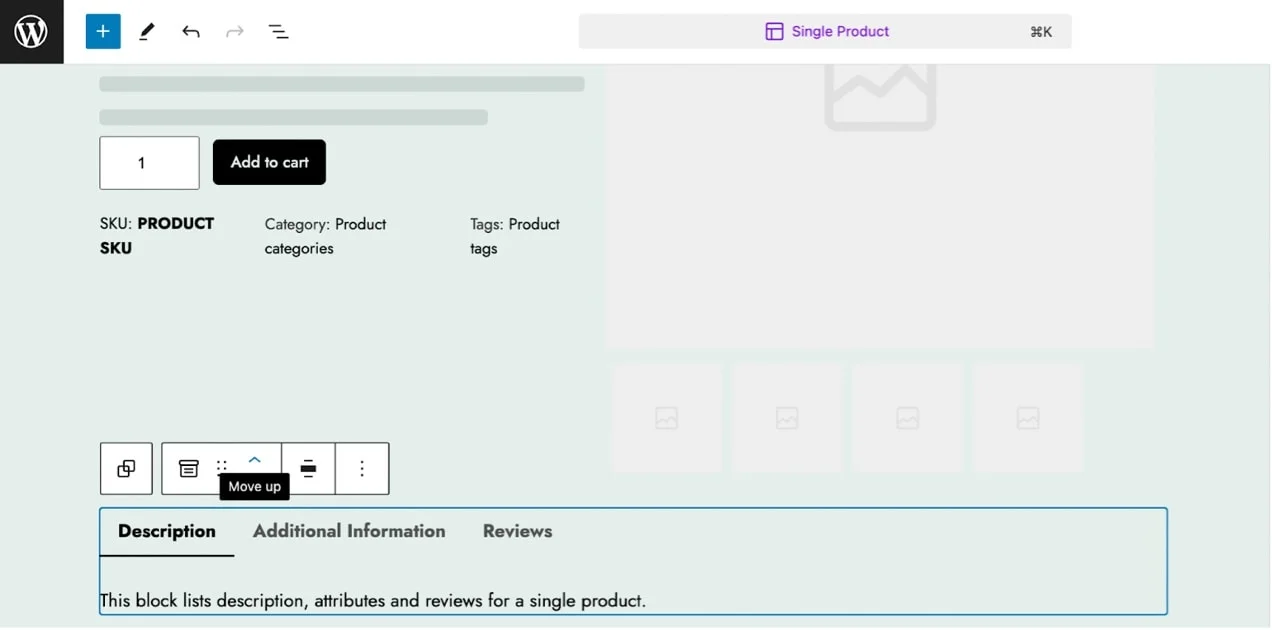This screenshot has height=630, width=1272.
Task: Undo the last change
Action: pos(191,31)
